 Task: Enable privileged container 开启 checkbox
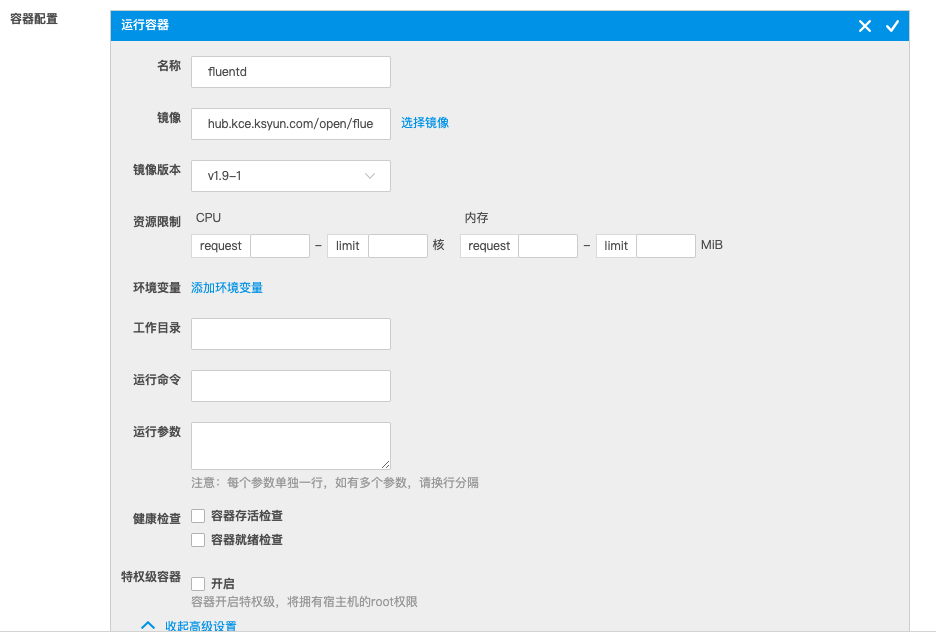click(x=198, y=584)
